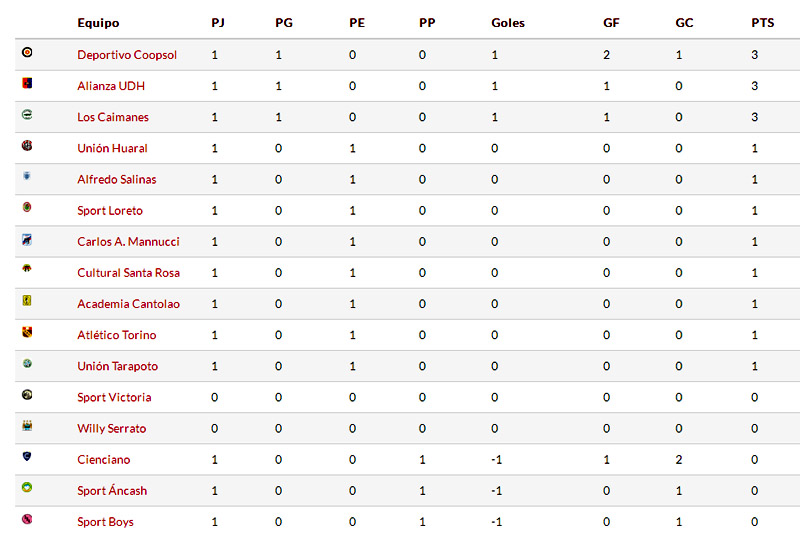800x557 pixels.
Task: Click the Alianza UDH team crest icon
Action: [27, 83]
